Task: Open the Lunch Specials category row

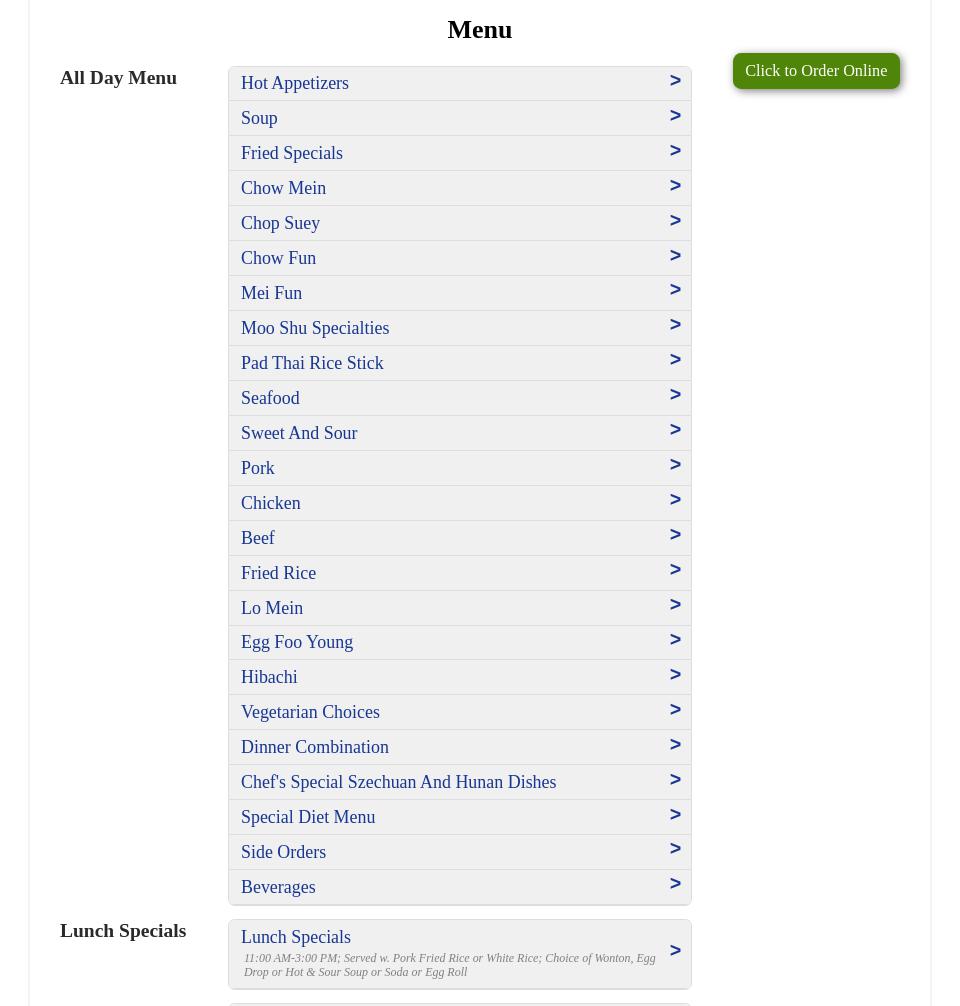Action: [459, 953]
